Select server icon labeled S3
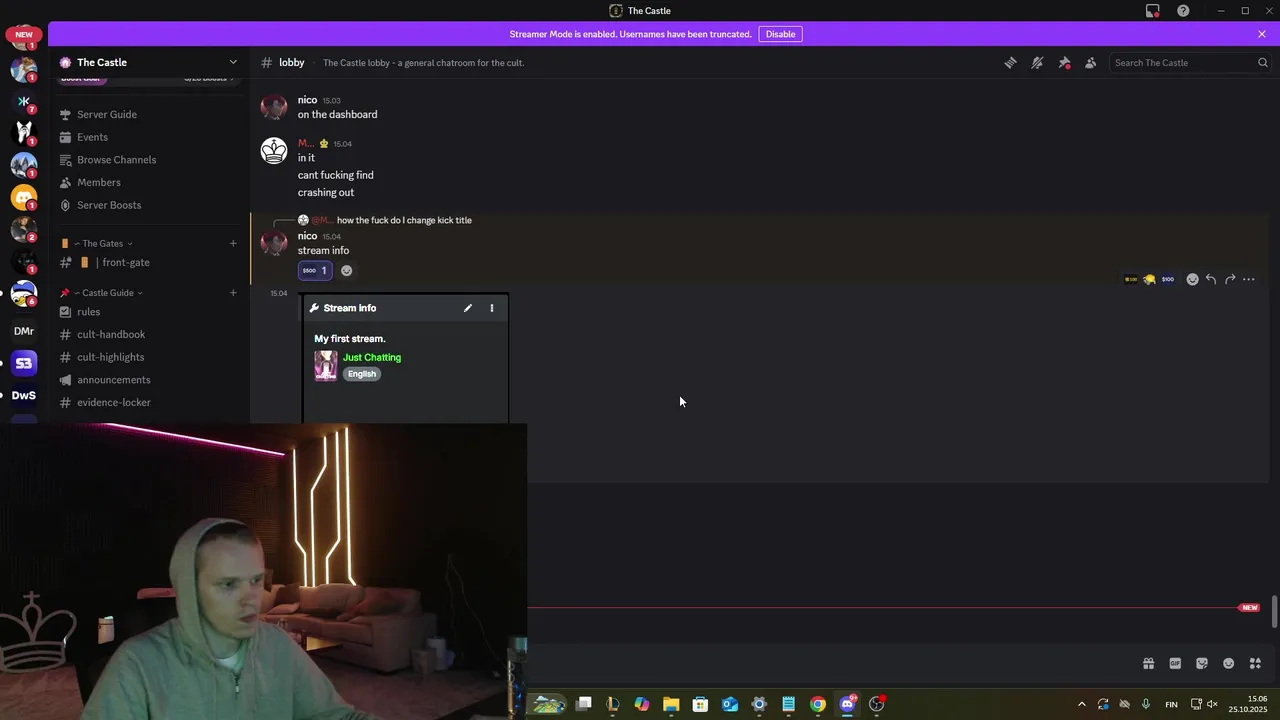1280x720 pixels. tap(24, 363)
